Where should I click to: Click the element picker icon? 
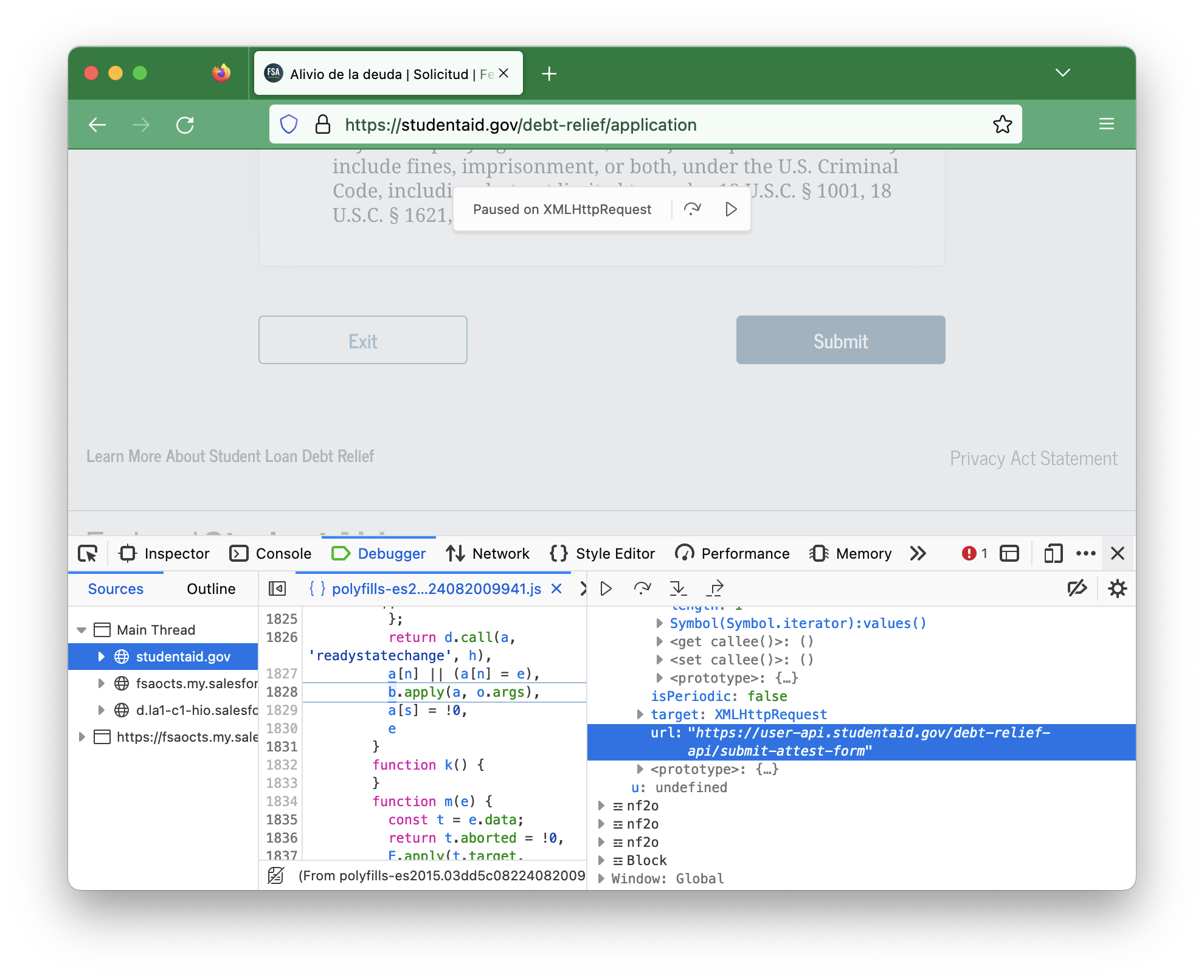pos(89,553)
